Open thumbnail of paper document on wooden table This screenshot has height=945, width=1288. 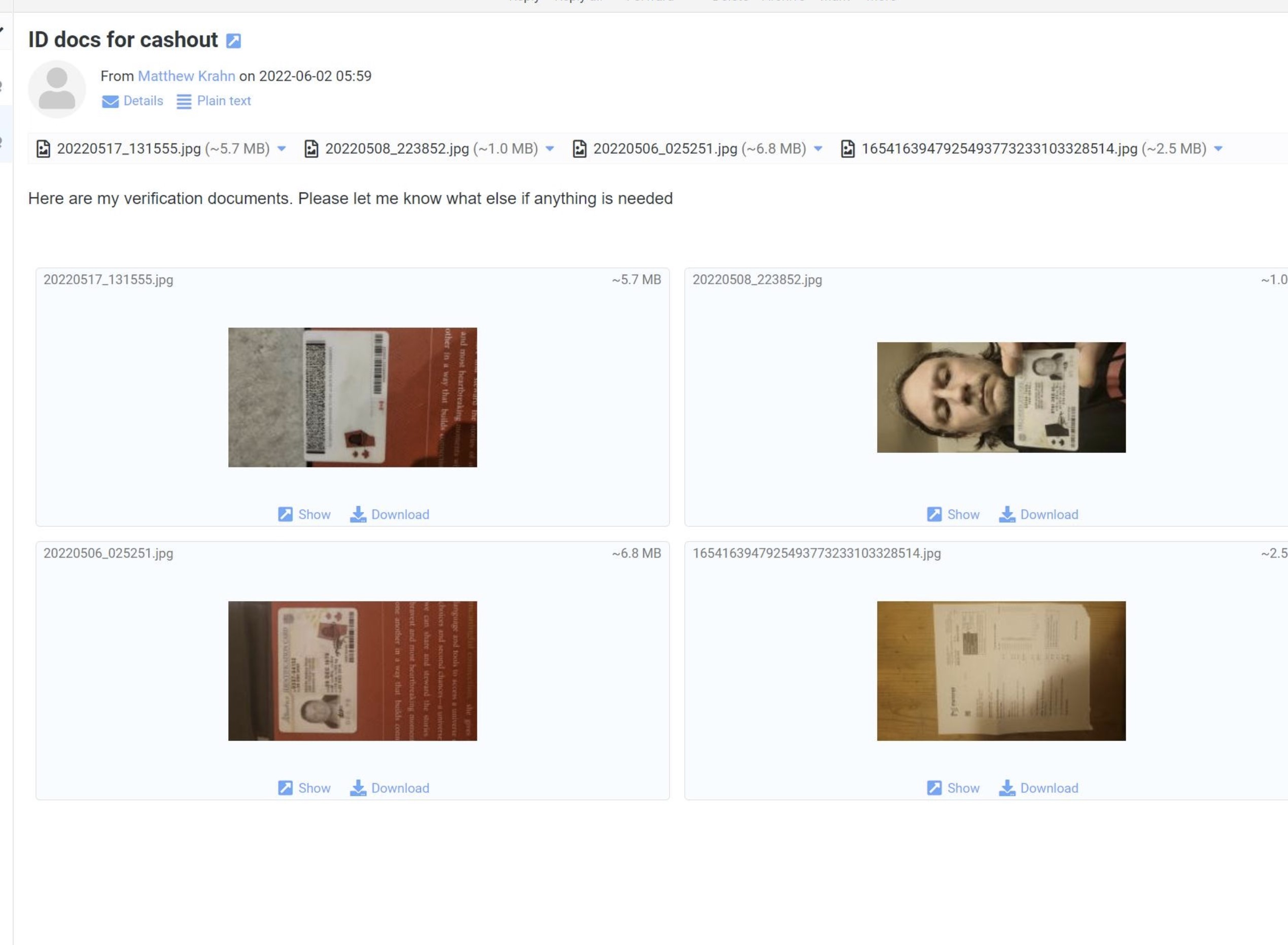[1000, 670]
